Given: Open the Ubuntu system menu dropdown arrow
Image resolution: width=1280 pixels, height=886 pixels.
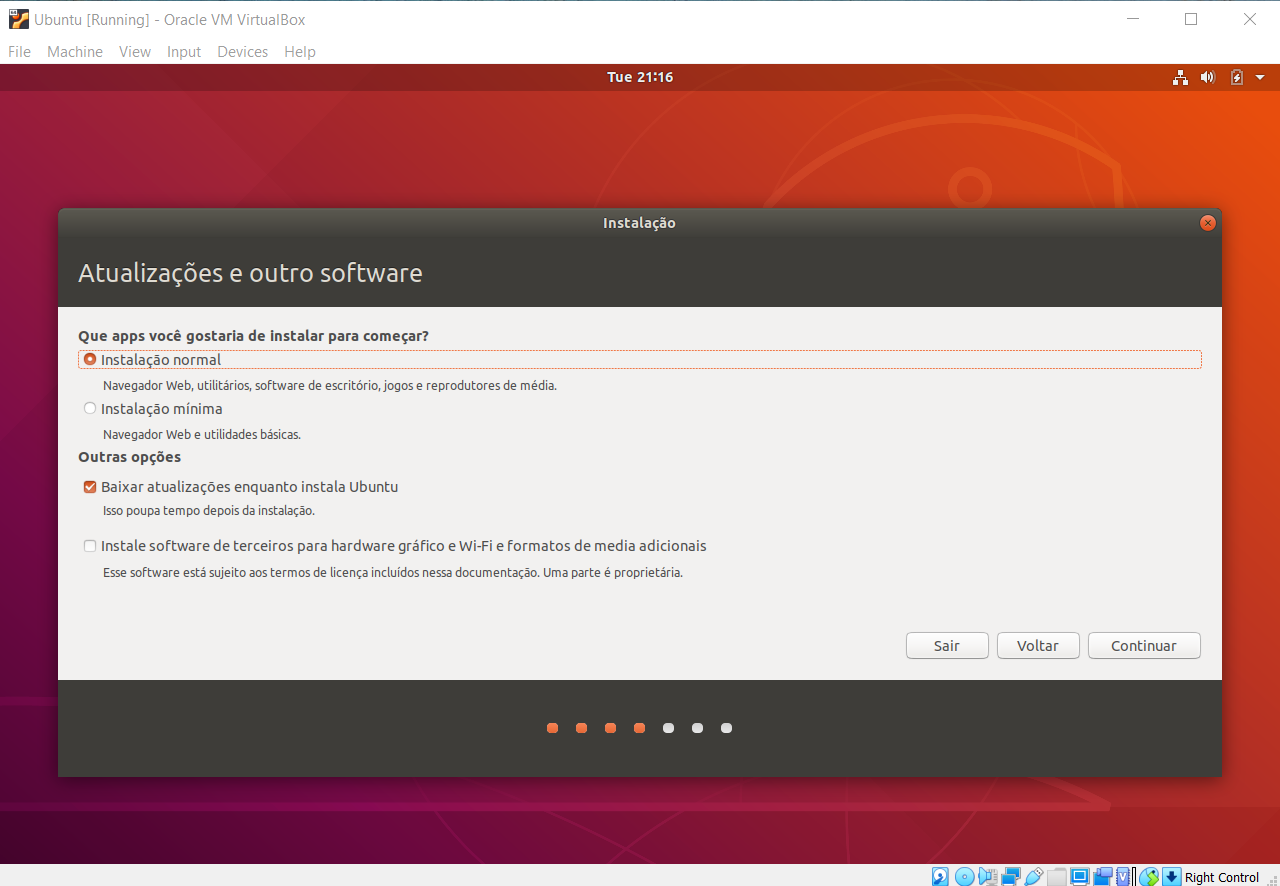Looking at the screenshot, I should 1260,77.
